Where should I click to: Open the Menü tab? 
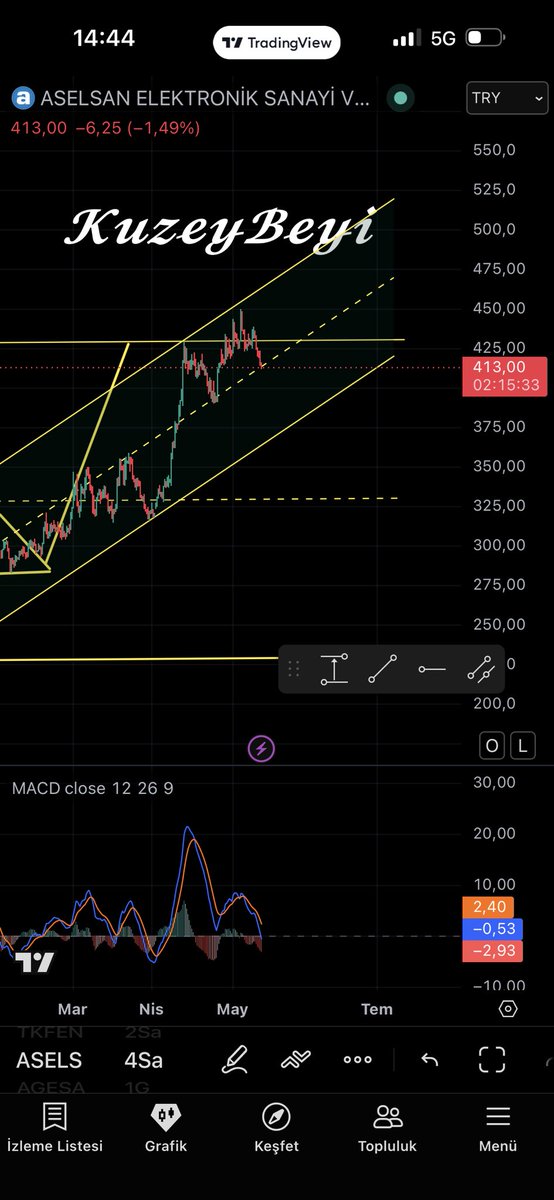pyautogui.click(x=497, y=1128)
